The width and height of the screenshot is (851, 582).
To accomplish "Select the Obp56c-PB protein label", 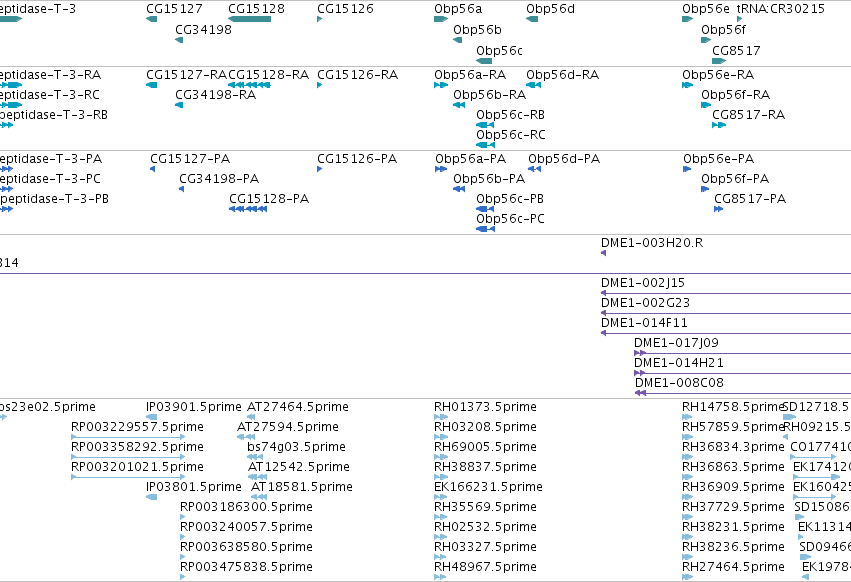I will click(510, 199).
